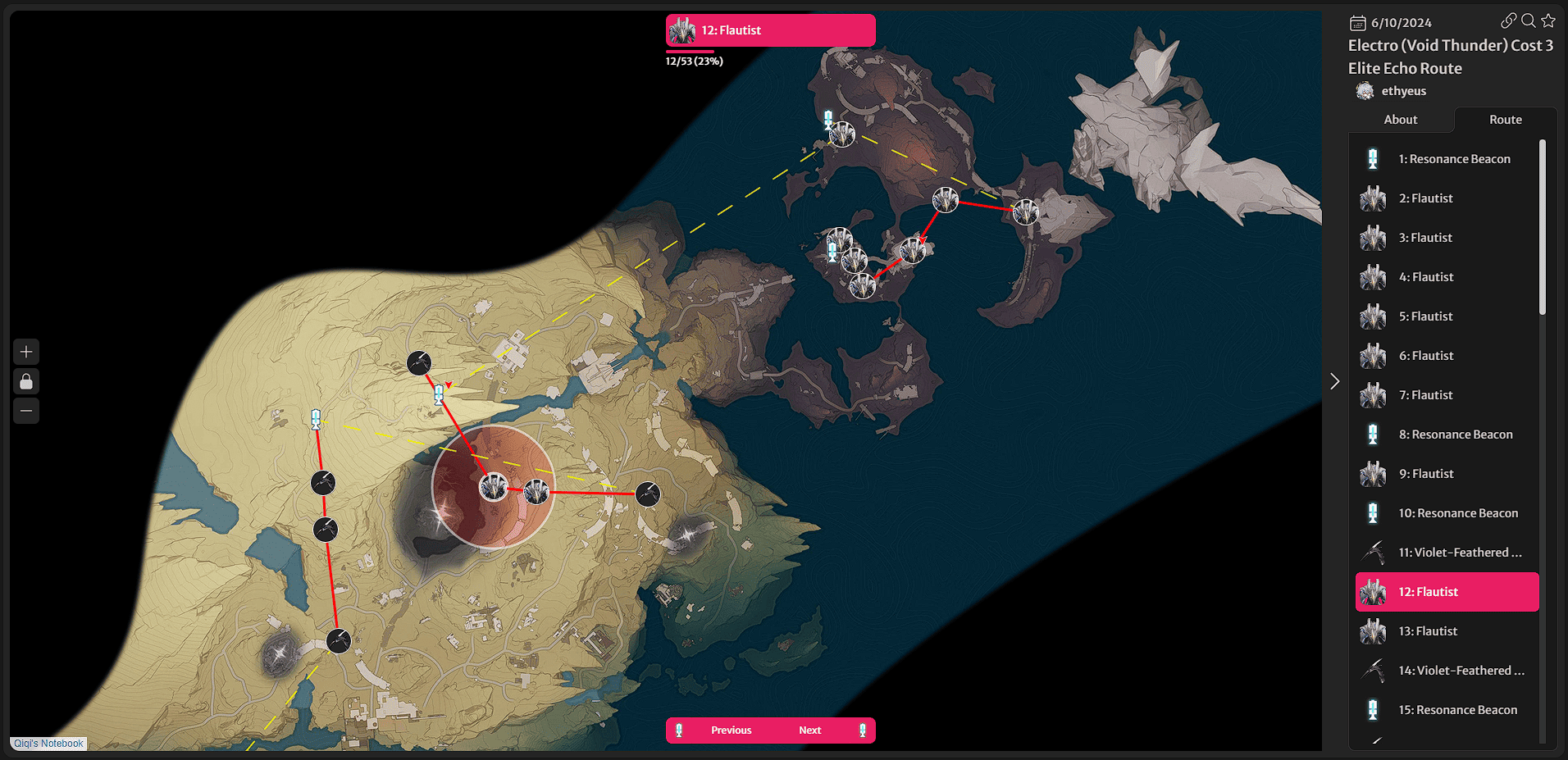Image resolution: width=1568 pixels, height=760 pixels.
Task: Click the beacon icon beside Next
Action: pos(863,730)
